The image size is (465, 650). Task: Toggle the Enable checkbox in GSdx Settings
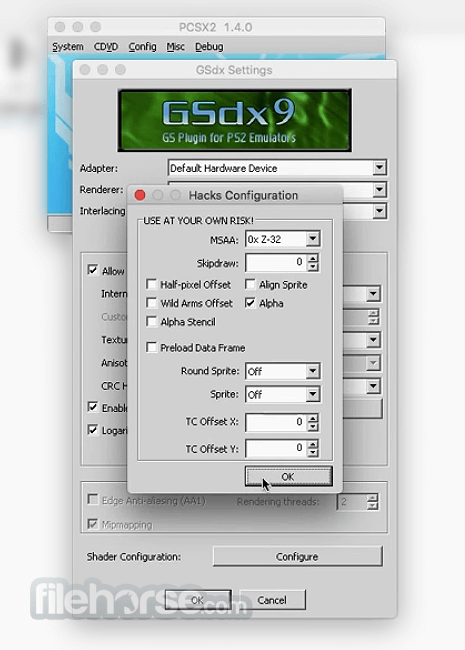tap(92, 407)
